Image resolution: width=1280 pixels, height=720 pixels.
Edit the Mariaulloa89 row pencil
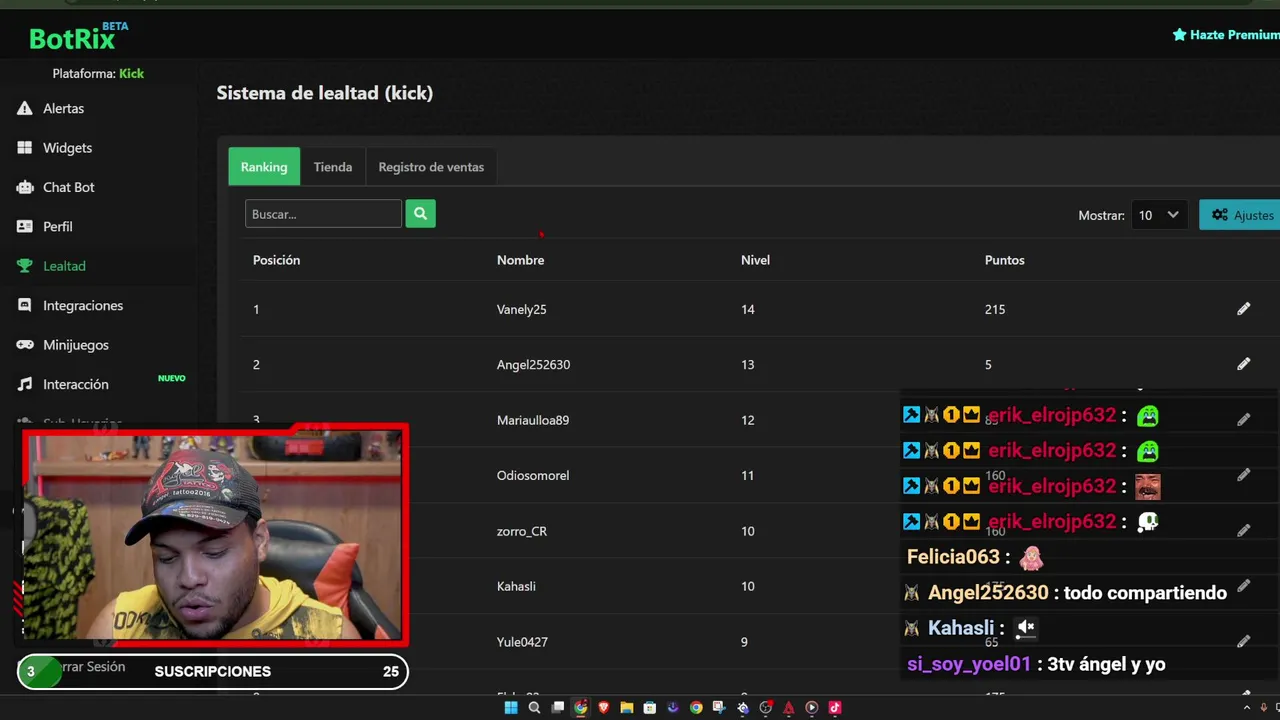(1243, 420)
